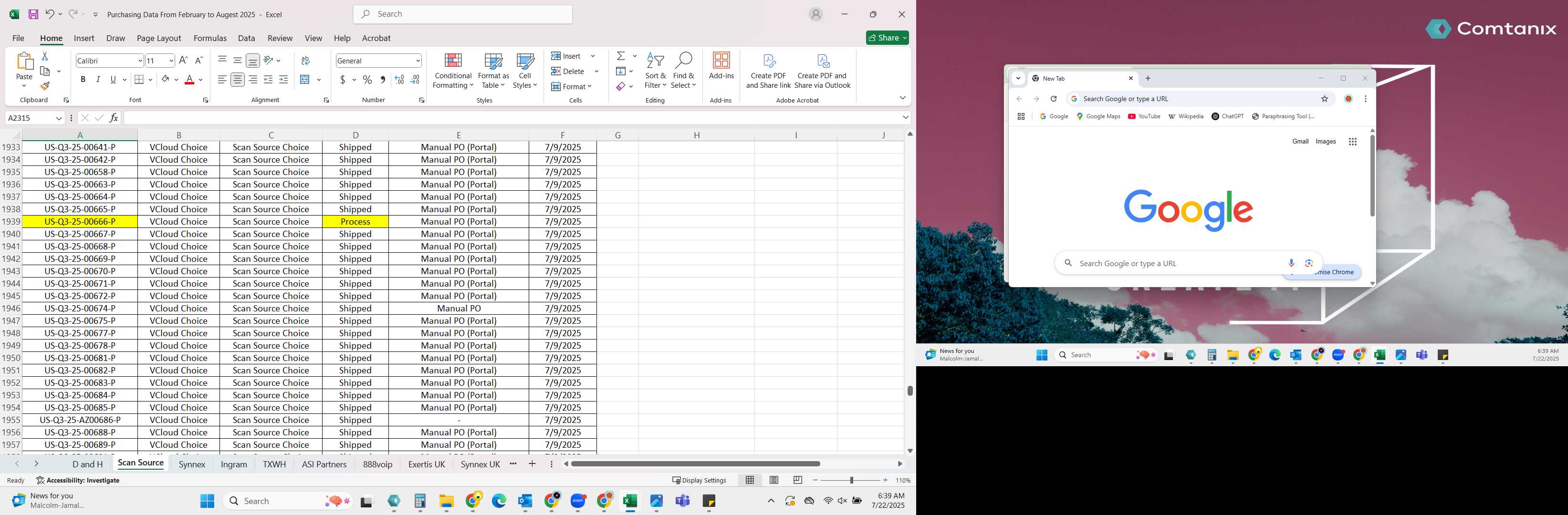This screenshot has width=1568, height=515.
Task: Toggle Bold formatting
Action: 83,79
